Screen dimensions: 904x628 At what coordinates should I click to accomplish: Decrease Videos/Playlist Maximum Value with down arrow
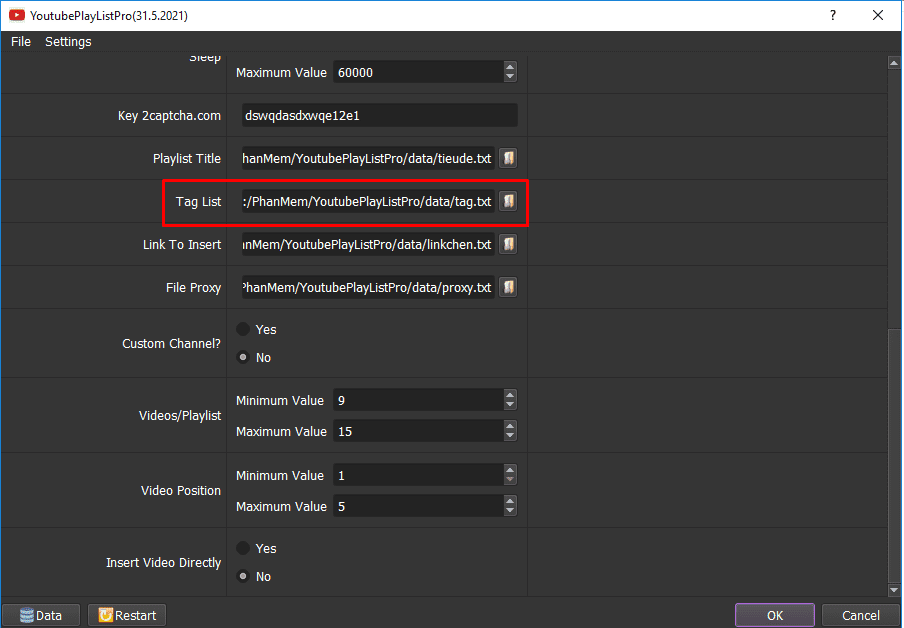[510, 437]
